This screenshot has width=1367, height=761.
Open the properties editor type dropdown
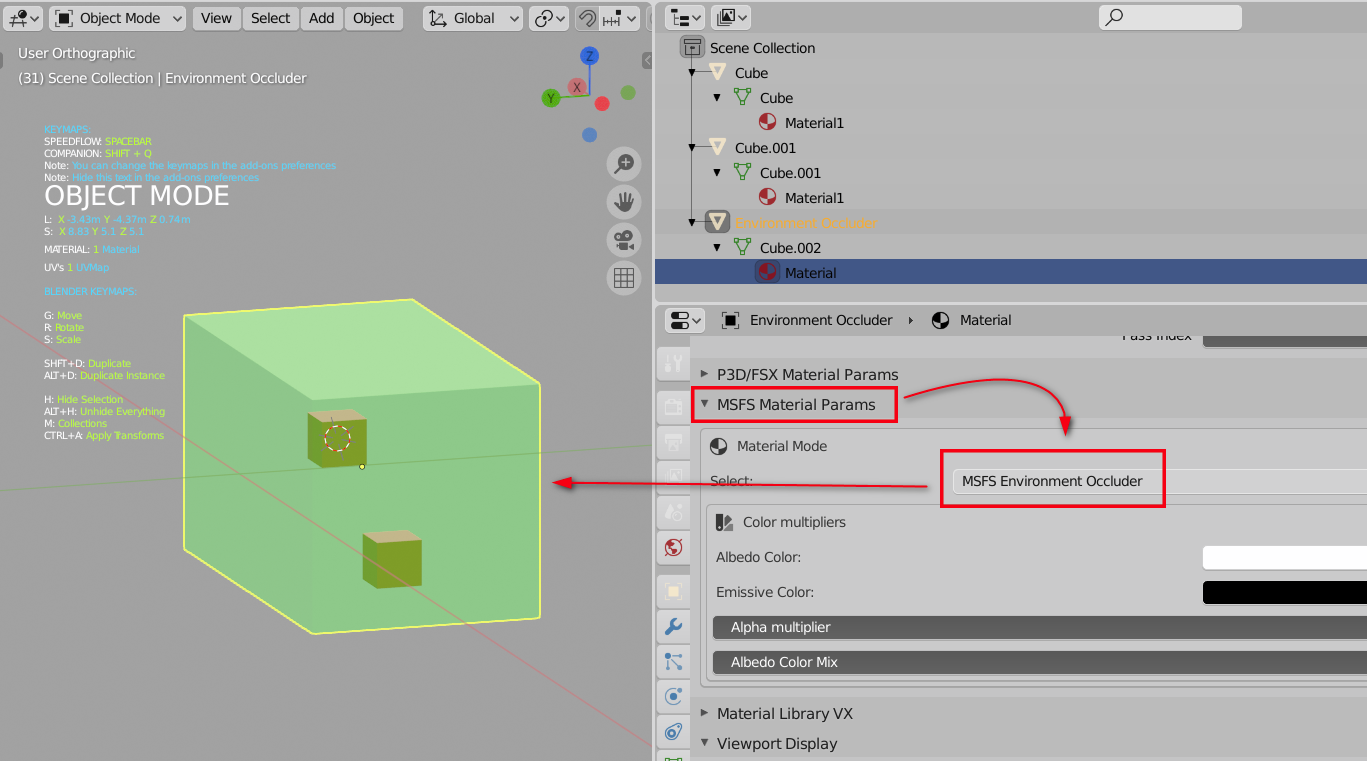(685, 320)
